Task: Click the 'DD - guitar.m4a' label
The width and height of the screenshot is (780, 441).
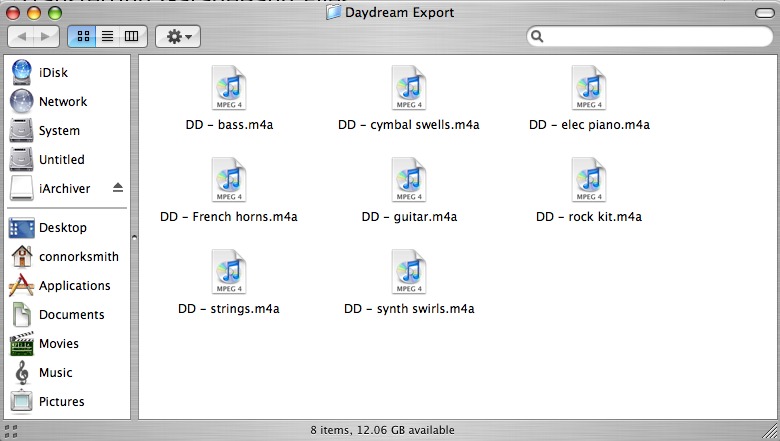Action: [409, 217]
